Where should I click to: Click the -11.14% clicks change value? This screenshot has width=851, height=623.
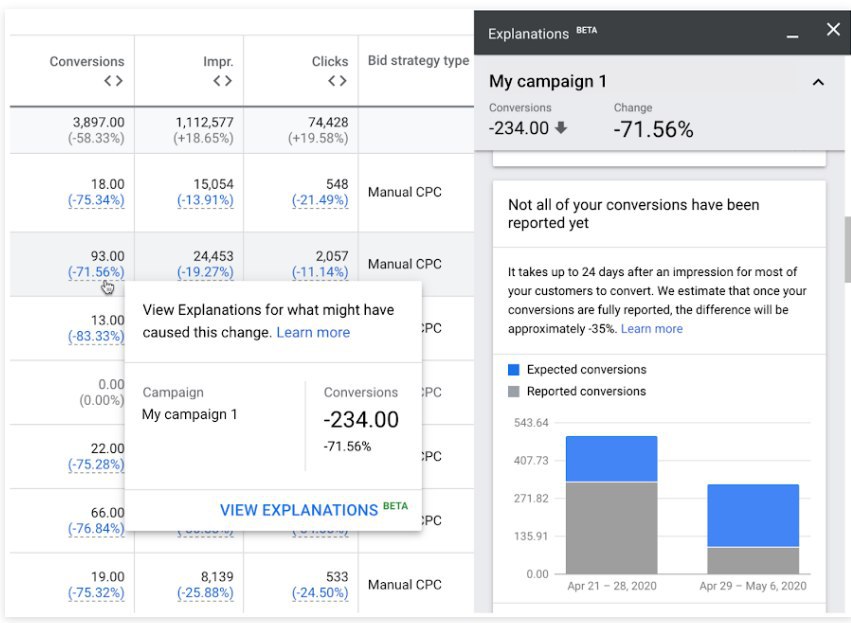tap(320, 272)
